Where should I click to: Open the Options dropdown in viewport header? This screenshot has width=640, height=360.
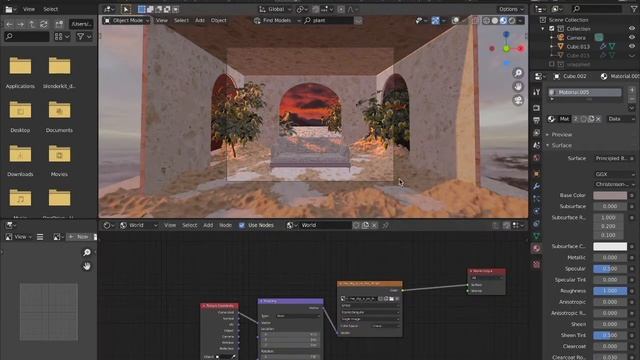(x=511, y=9)
